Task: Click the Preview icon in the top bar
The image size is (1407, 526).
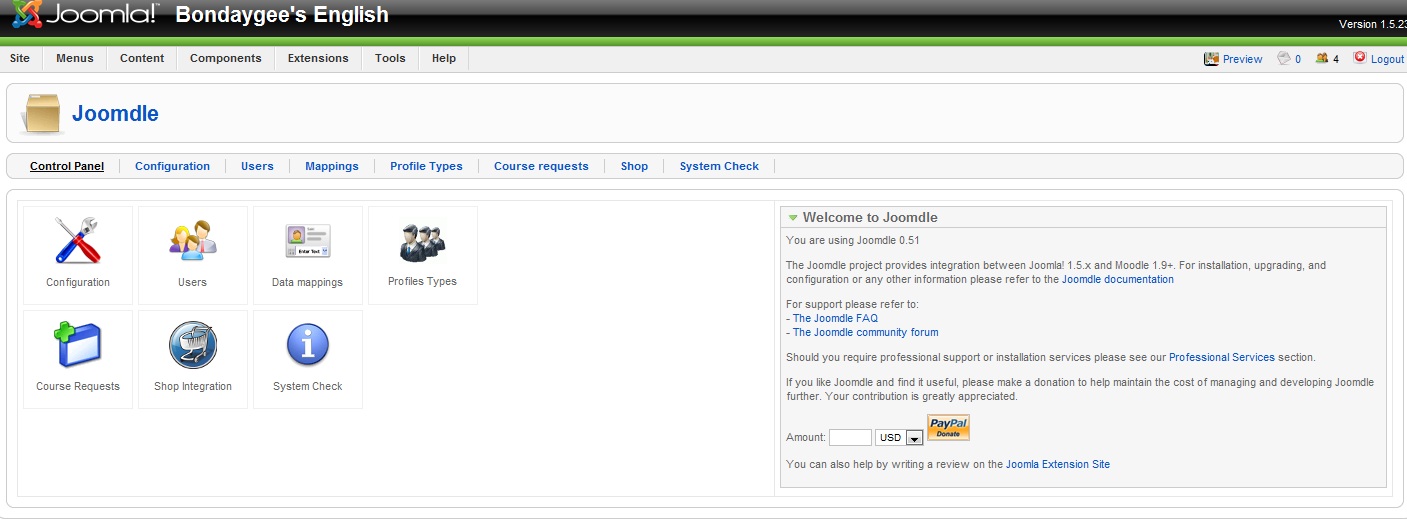Action: 1211,59
